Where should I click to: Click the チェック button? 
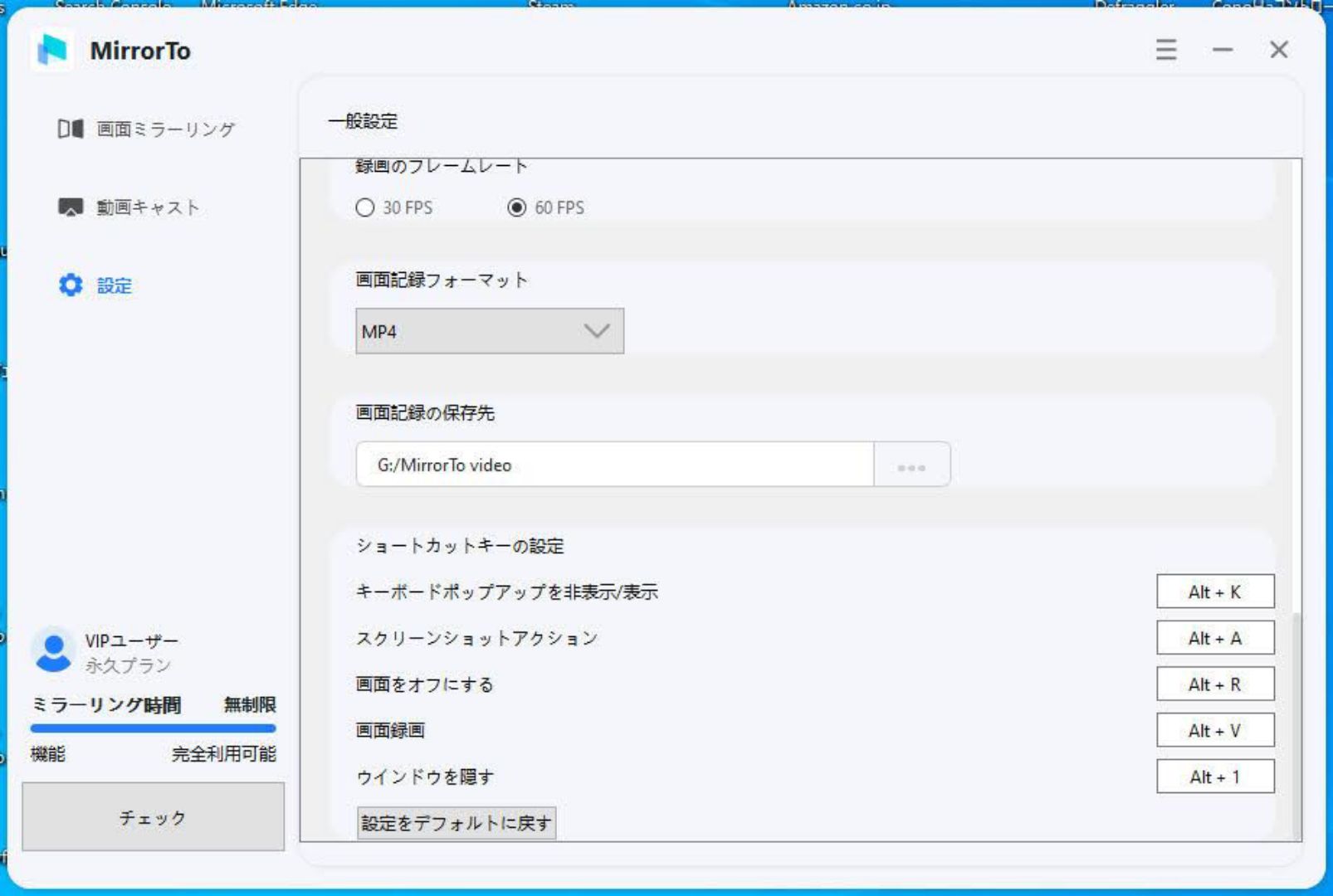[x=153, y=817]
